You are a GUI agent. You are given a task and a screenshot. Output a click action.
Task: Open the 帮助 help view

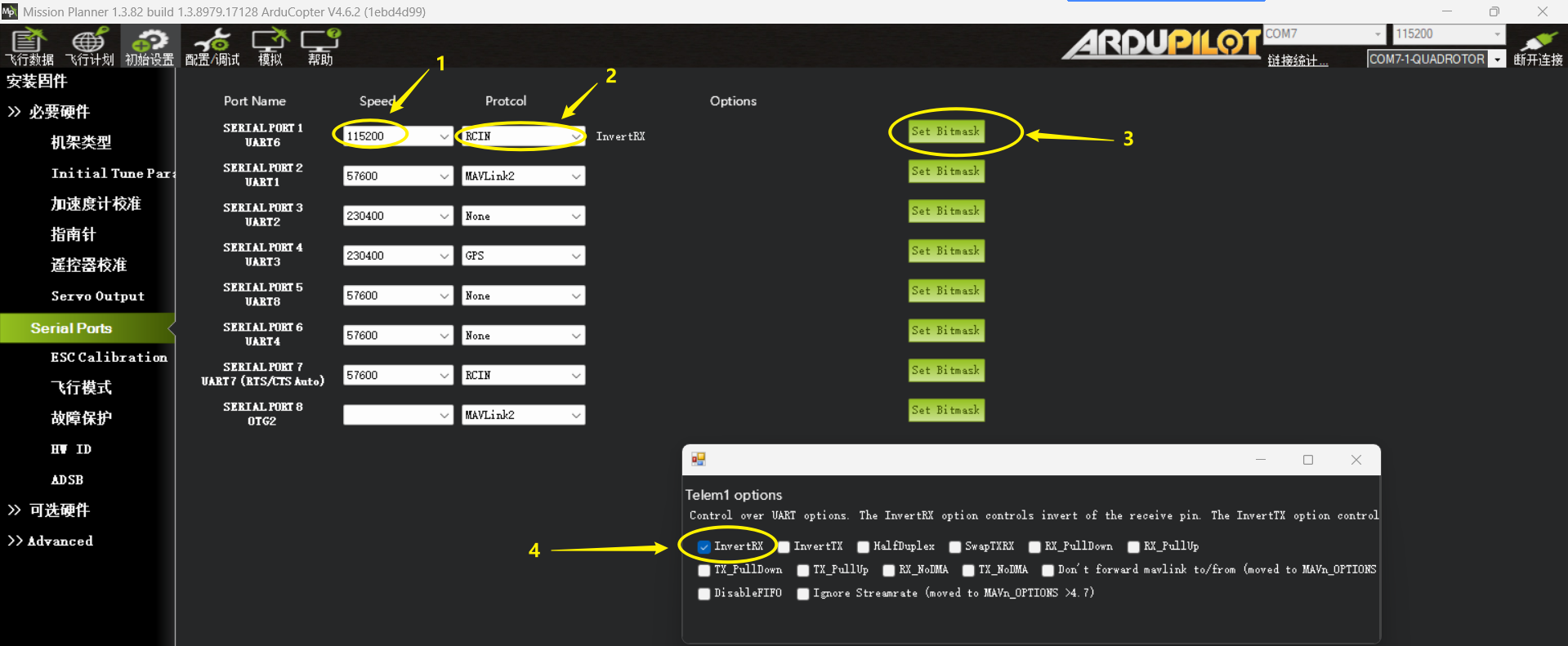(x=320, y=46)
